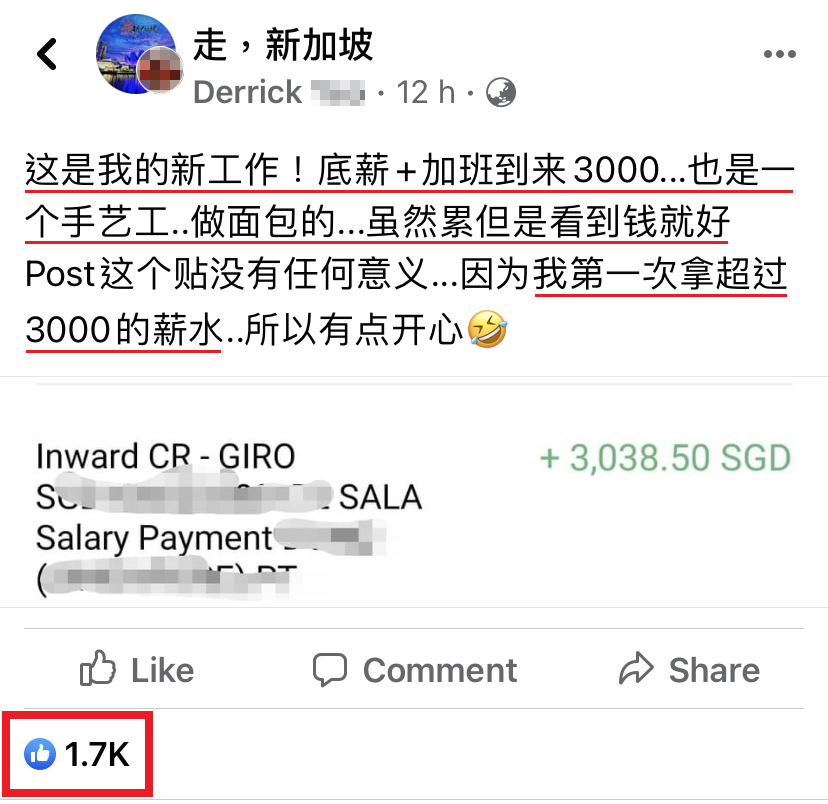Click the +3,038.50 SGD amount
Screen dimensions: 828x804
point(665,458)
